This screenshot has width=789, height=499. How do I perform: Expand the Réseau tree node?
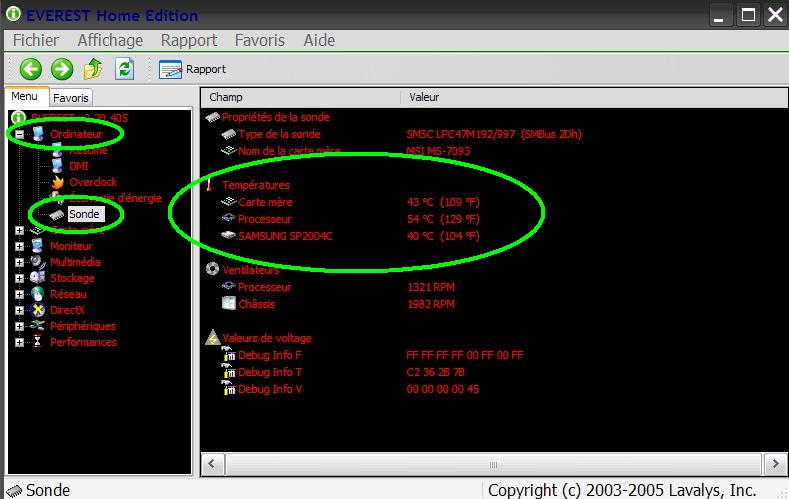(19, 294)
